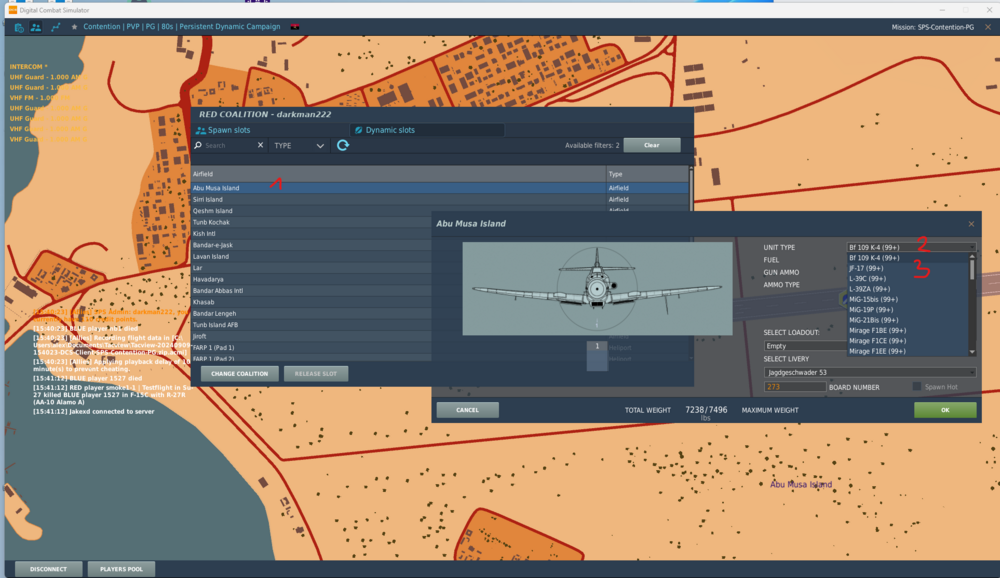Click the Disconnect button
Image resolution: width=1000 pixels, height=578 pixels.
point(48,569)
